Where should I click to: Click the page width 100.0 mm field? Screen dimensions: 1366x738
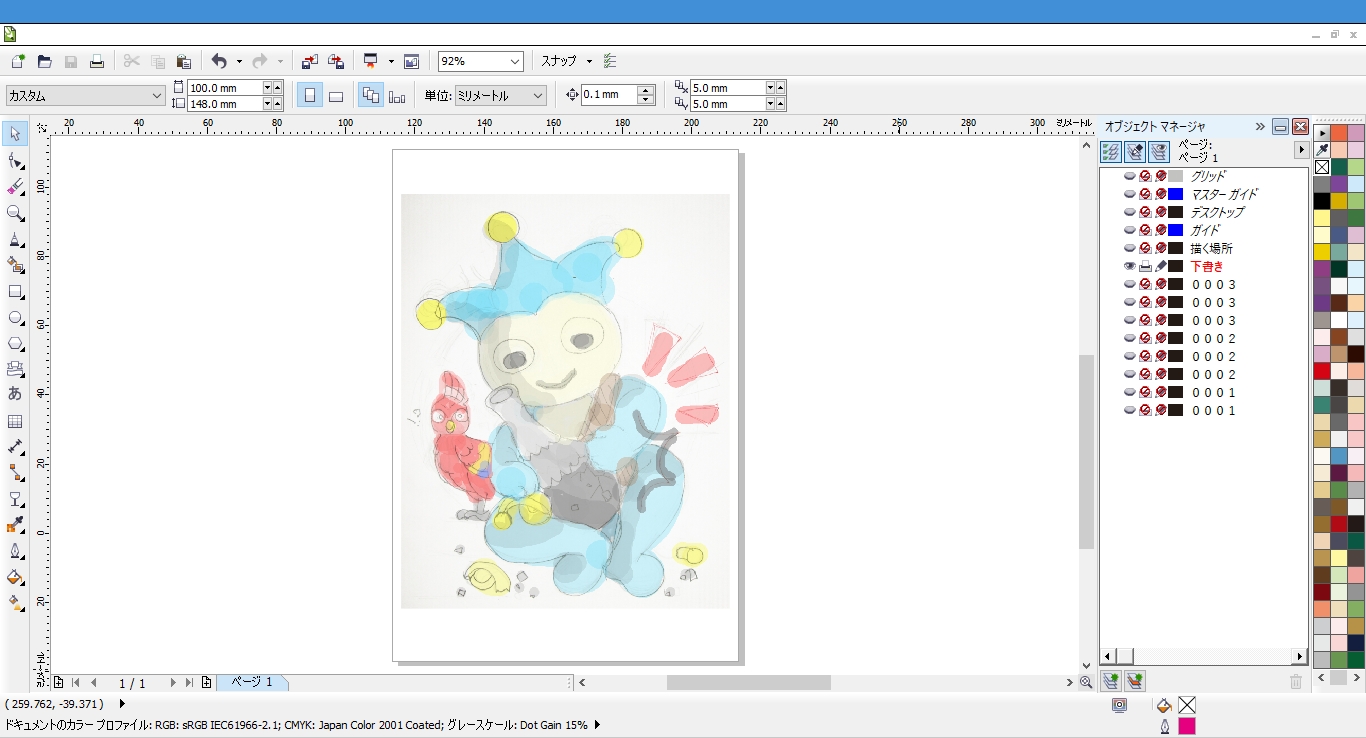[x=224, y=88]
